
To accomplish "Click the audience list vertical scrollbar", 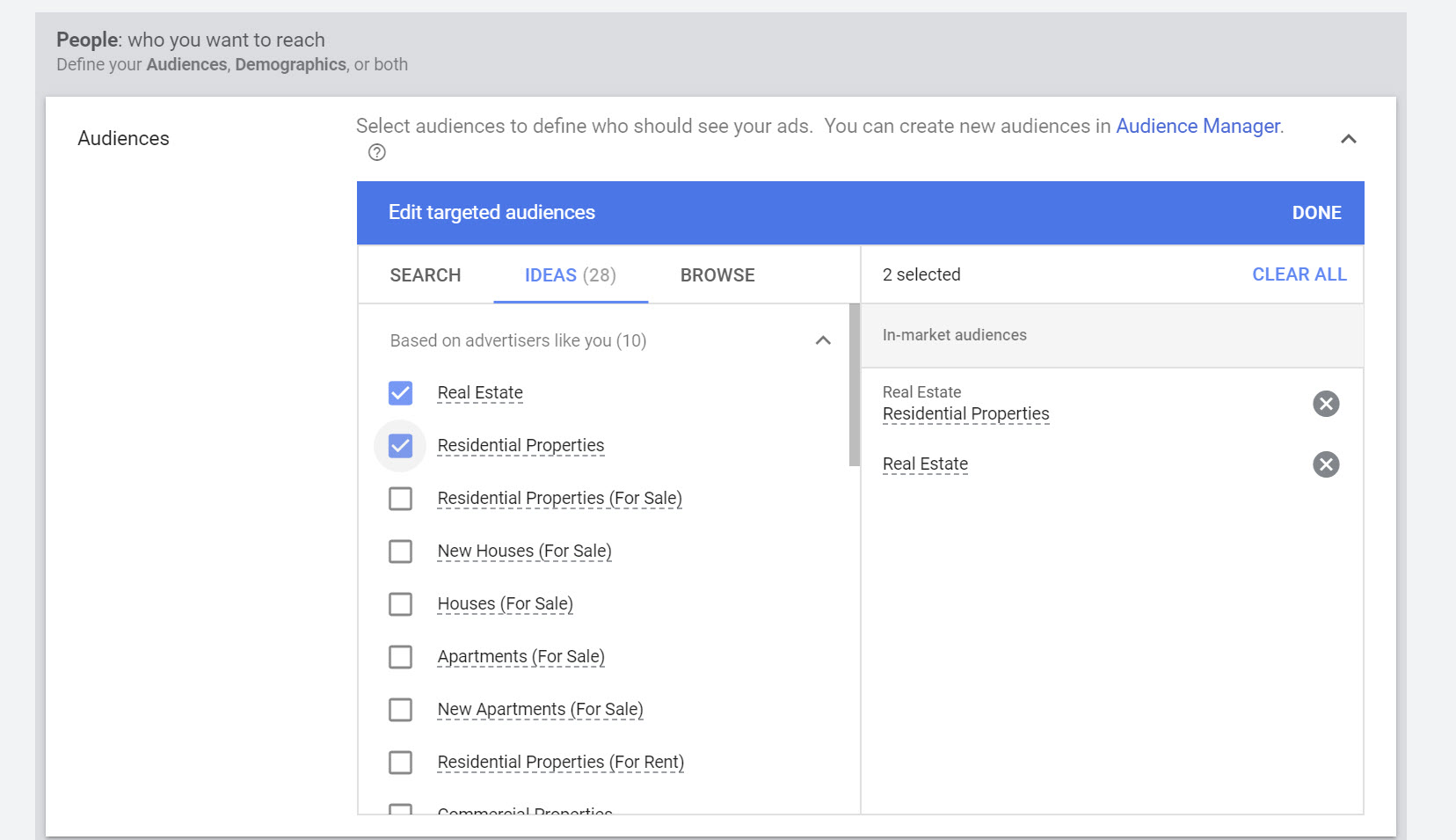I will 854,385.
